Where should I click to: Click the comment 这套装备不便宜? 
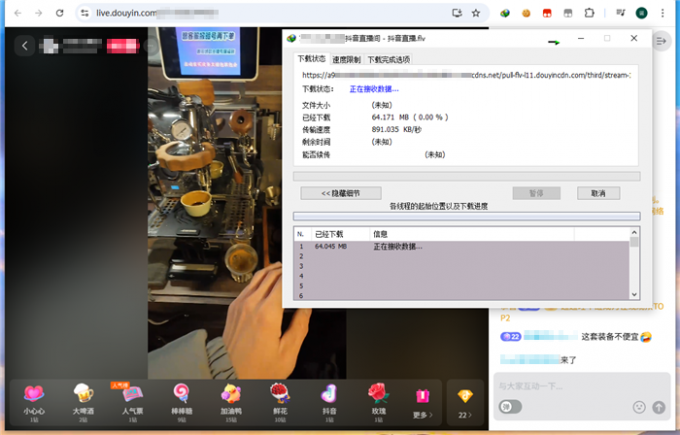[610, 337]
